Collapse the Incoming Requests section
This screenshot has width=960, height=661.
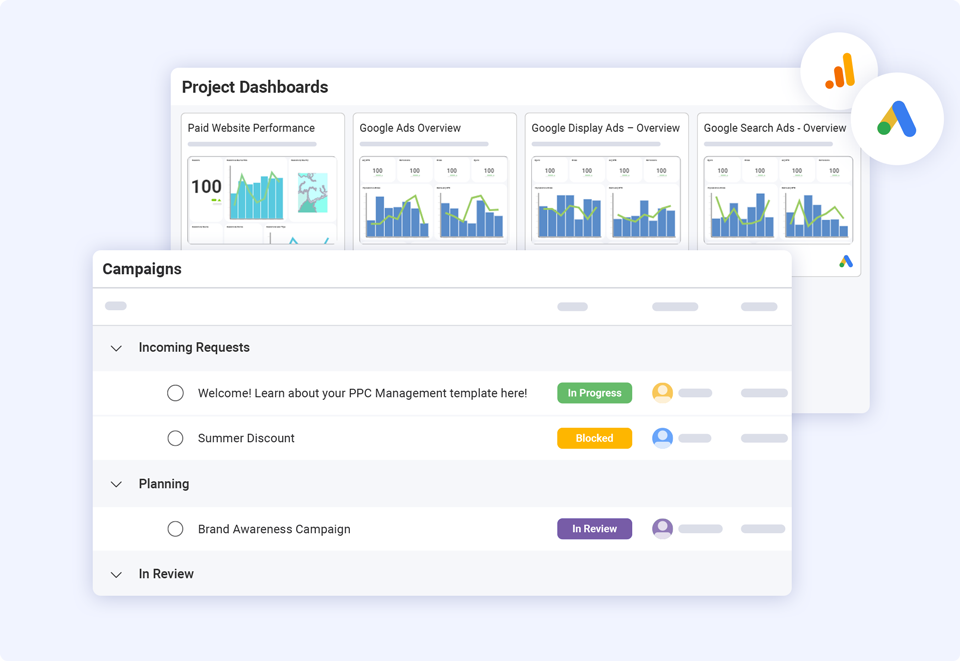(x=116, y=348)
